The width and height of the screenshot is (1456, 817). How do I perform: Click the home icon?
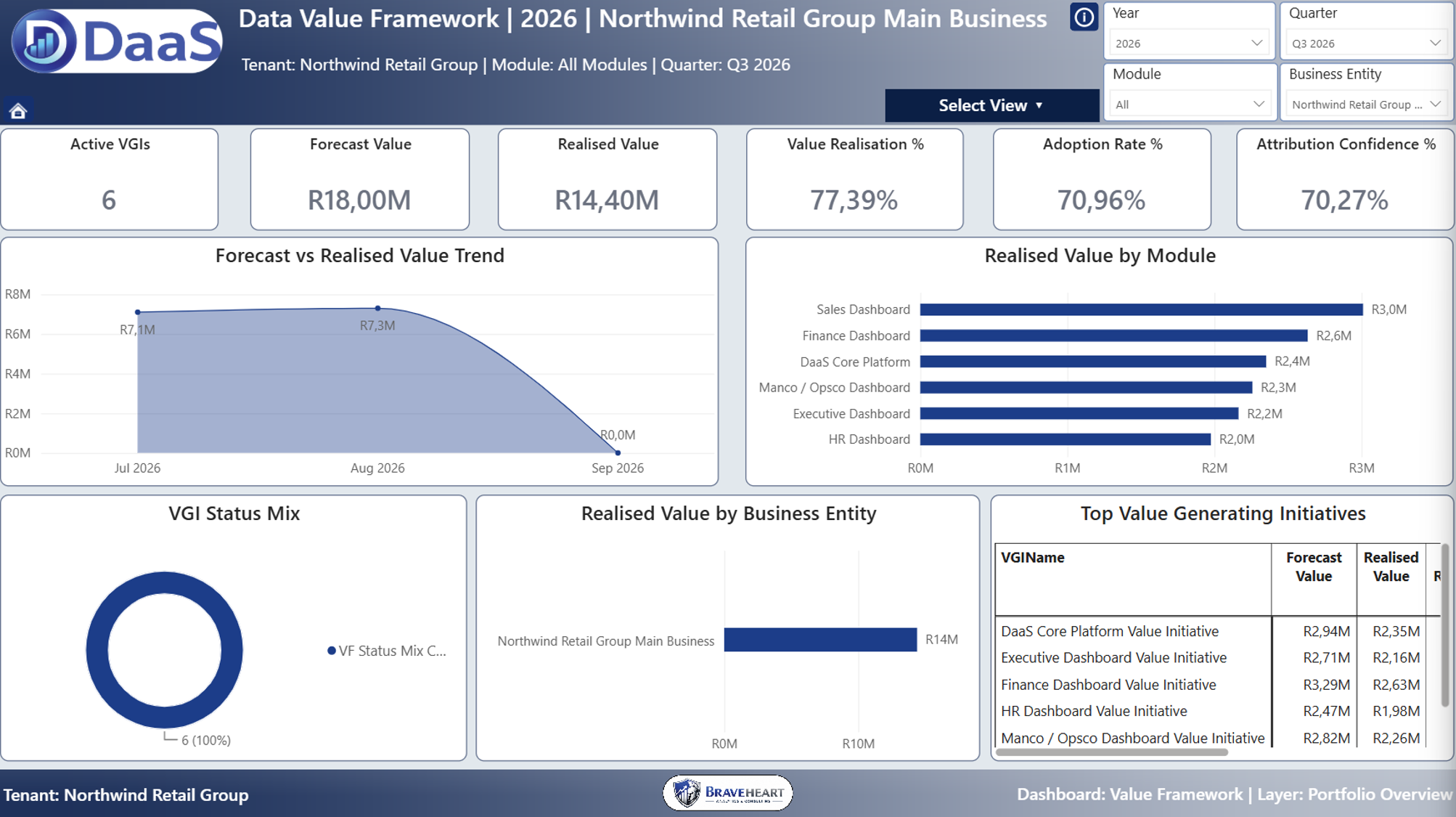(18, 110)
